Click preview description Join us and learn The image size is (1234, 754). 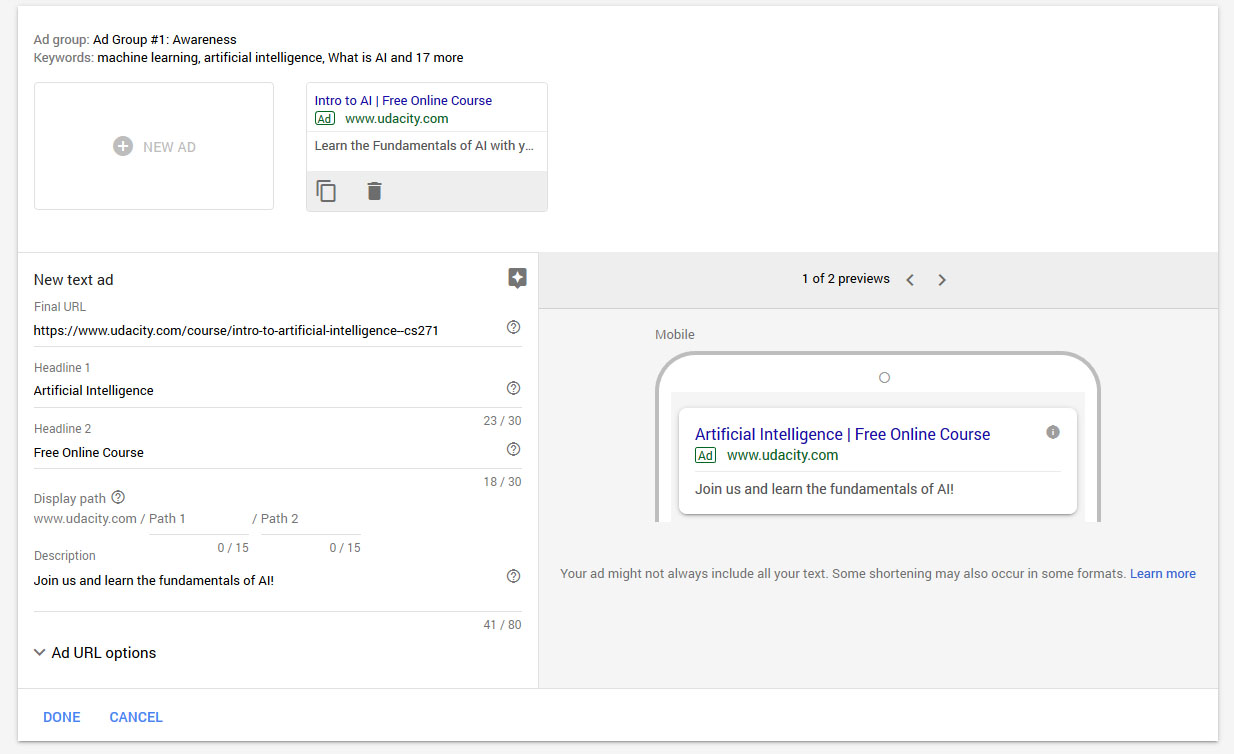coord(824,489)
